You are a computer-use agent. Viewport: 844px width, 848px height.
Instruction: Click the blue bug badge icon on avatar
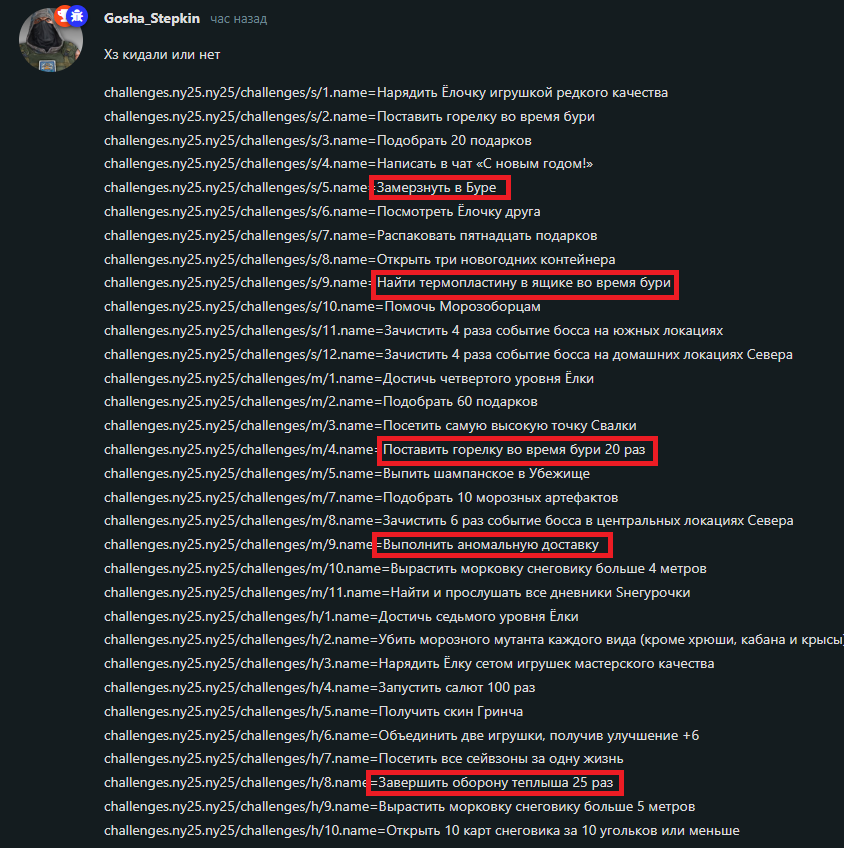pyautogui.click(x=78, y=17)
